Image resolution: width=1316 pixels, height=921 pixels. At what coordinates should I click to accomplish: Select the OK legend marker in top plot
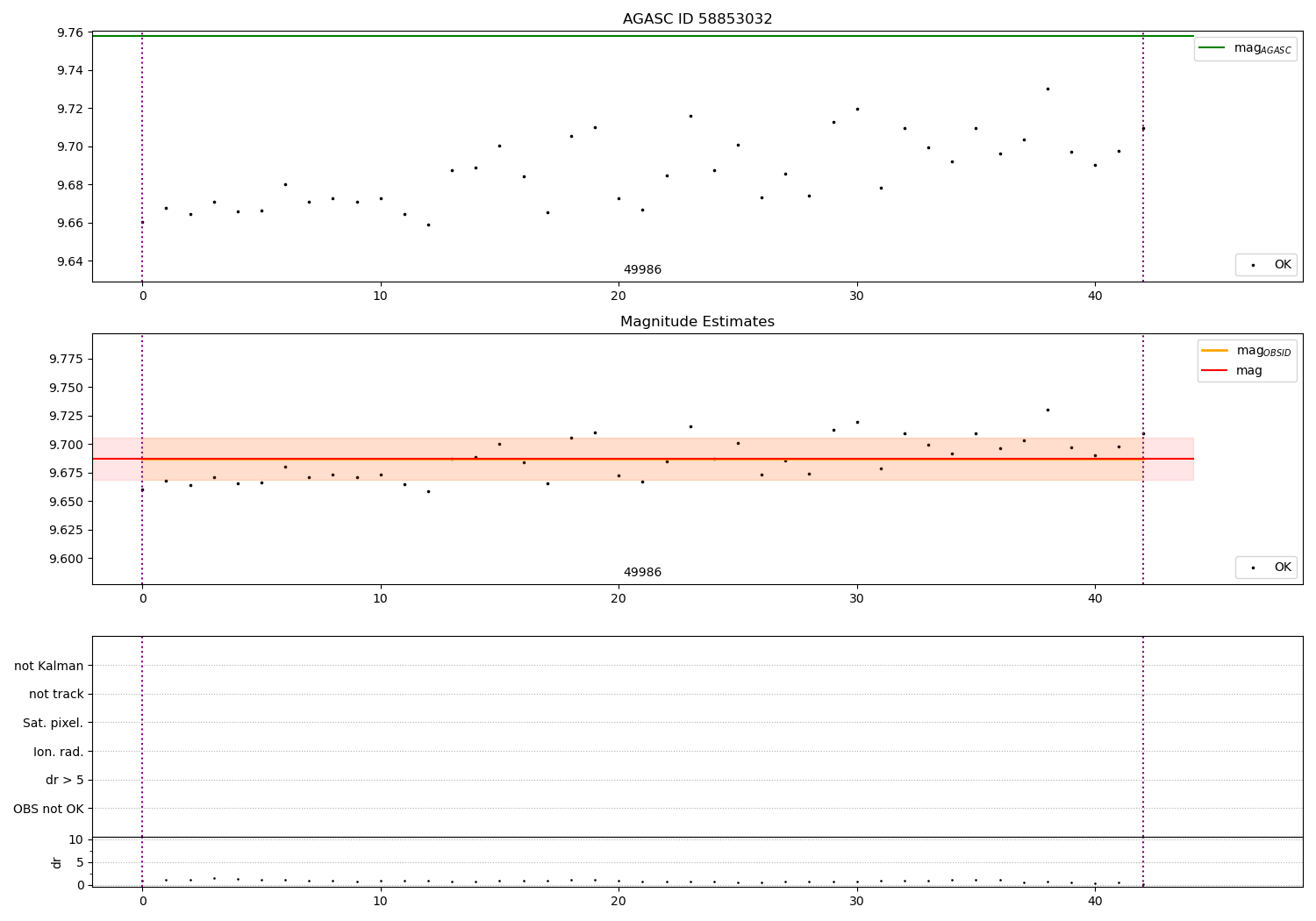point(1253,265)
